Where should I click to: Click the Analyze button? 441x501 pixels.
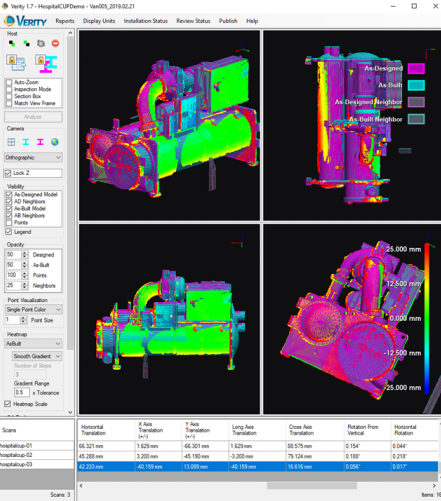33,117
